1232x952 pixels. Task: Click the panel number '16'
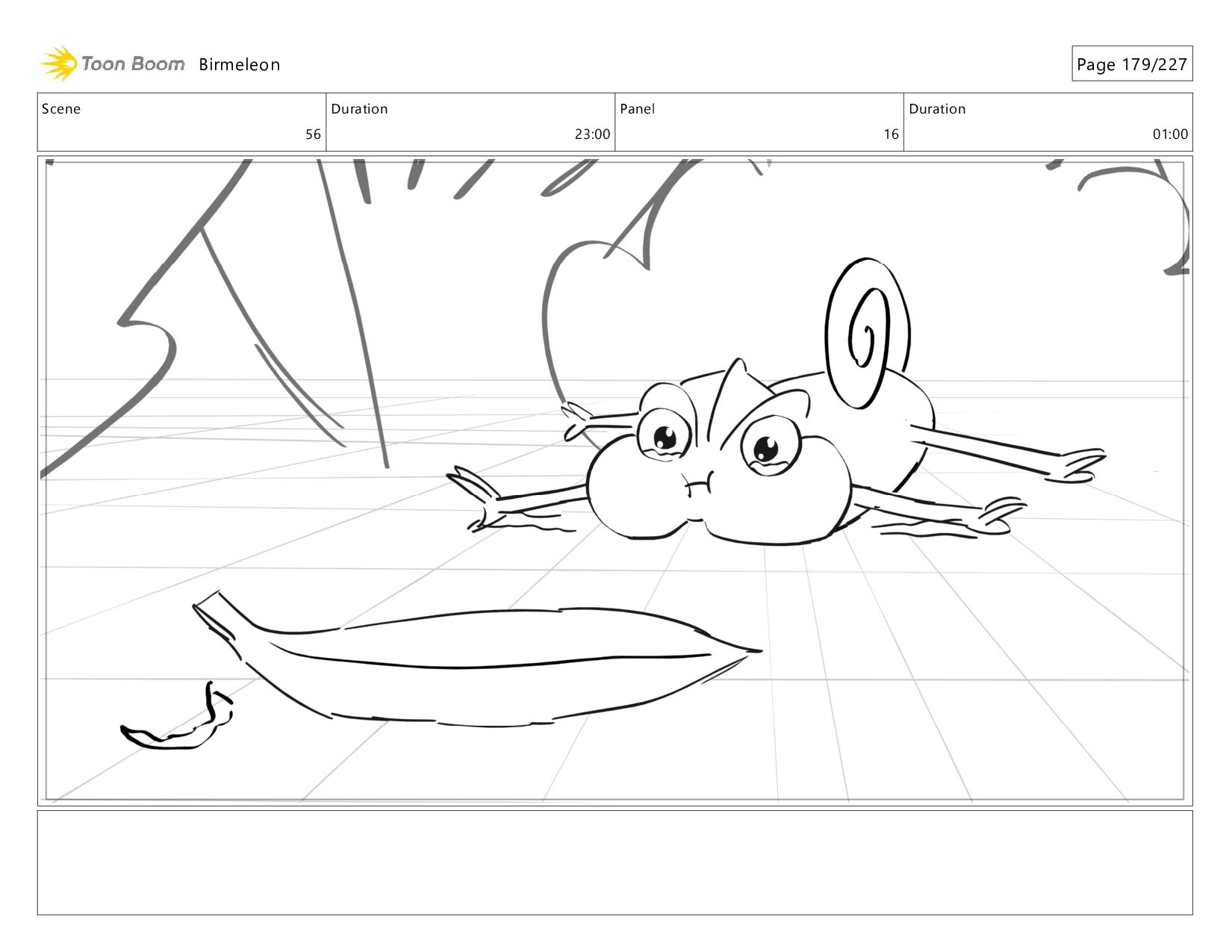[891, 134]
